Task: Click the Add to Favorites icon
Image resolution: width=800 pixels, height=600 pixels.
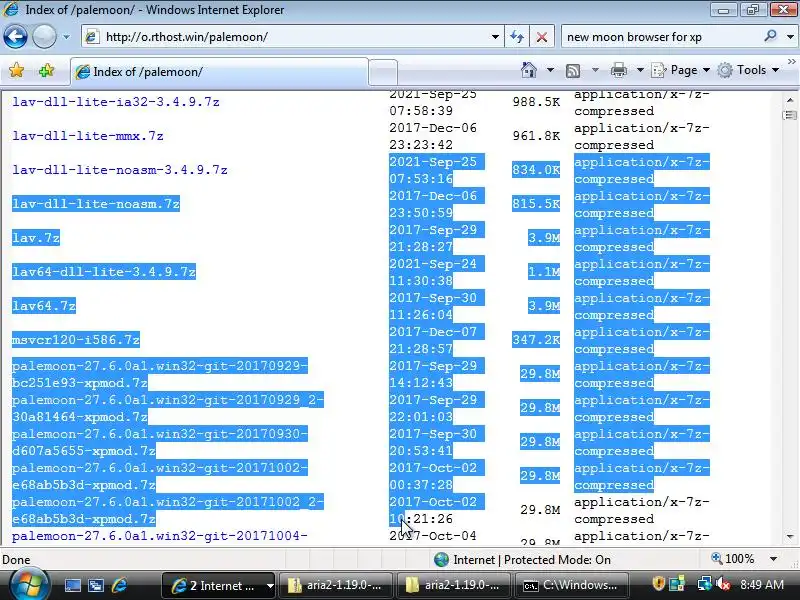Action: [46, 70]
